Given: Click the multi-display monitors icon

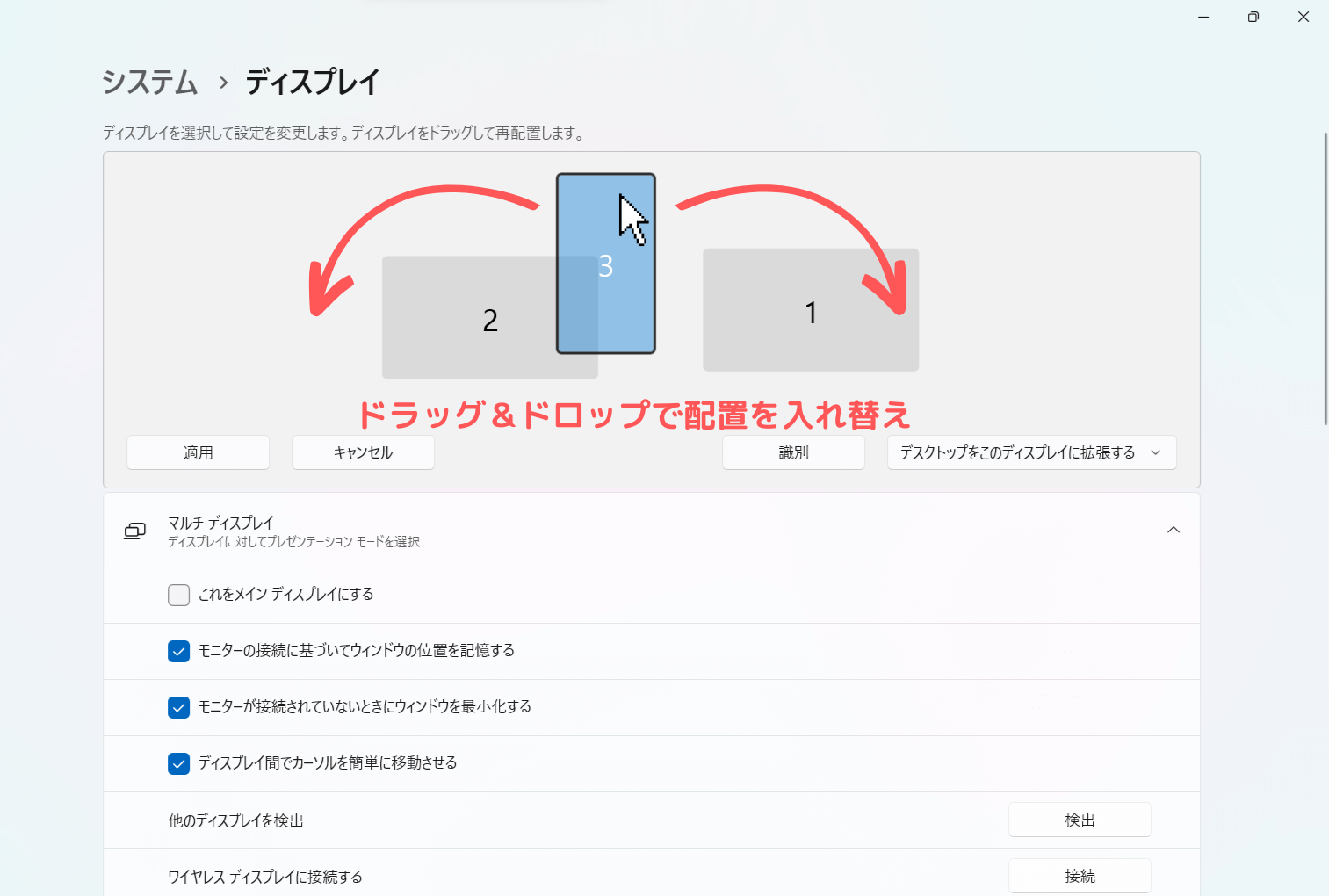Looking at the screenshot, I should [x=134, y=531].
